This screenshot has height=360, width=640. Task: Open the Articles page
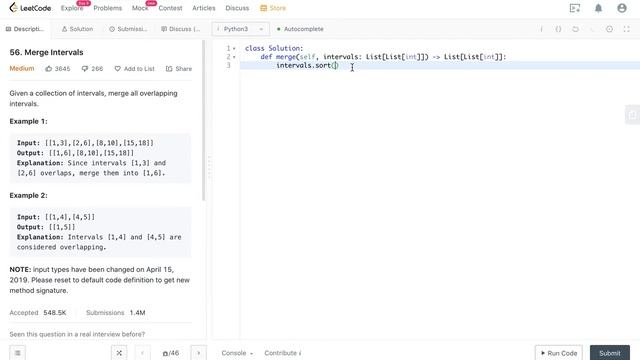[204, 8]
